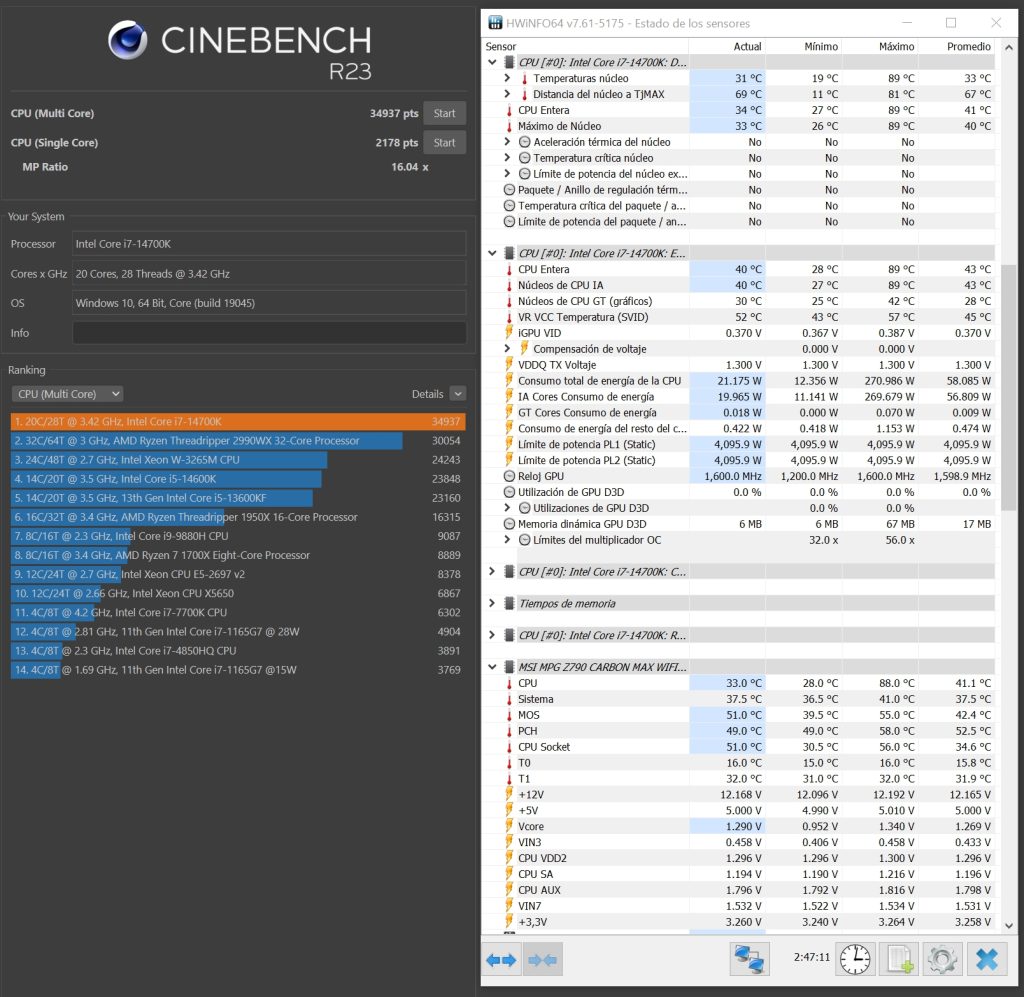Click clock icon beside Reloj GPU
The image size is (1024, 997).
point(509,476)
